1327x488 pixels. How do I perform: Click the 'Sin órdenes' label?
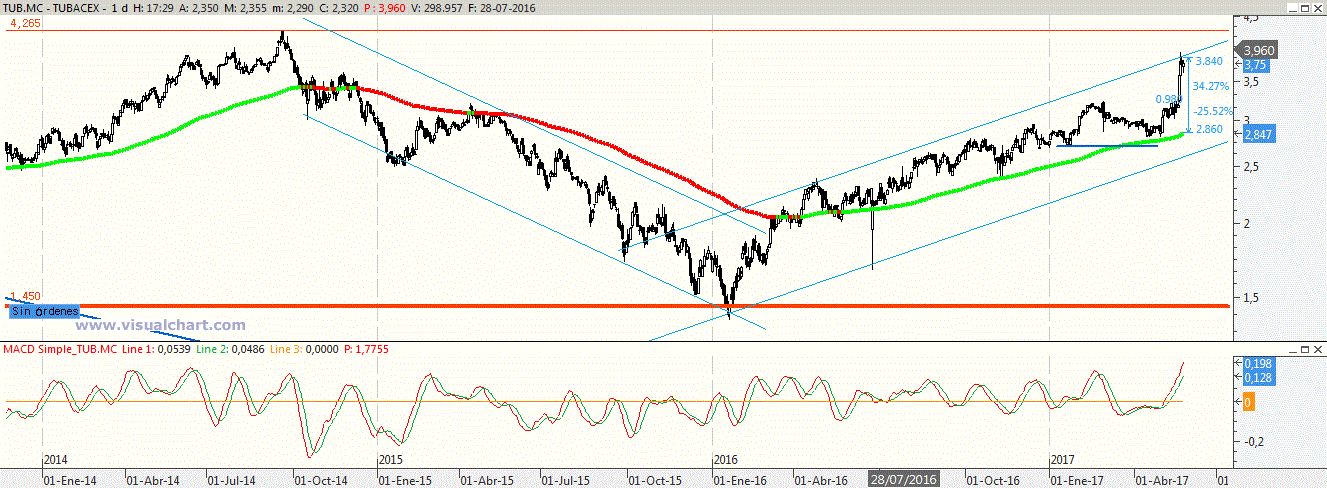[x=44, y=312]
